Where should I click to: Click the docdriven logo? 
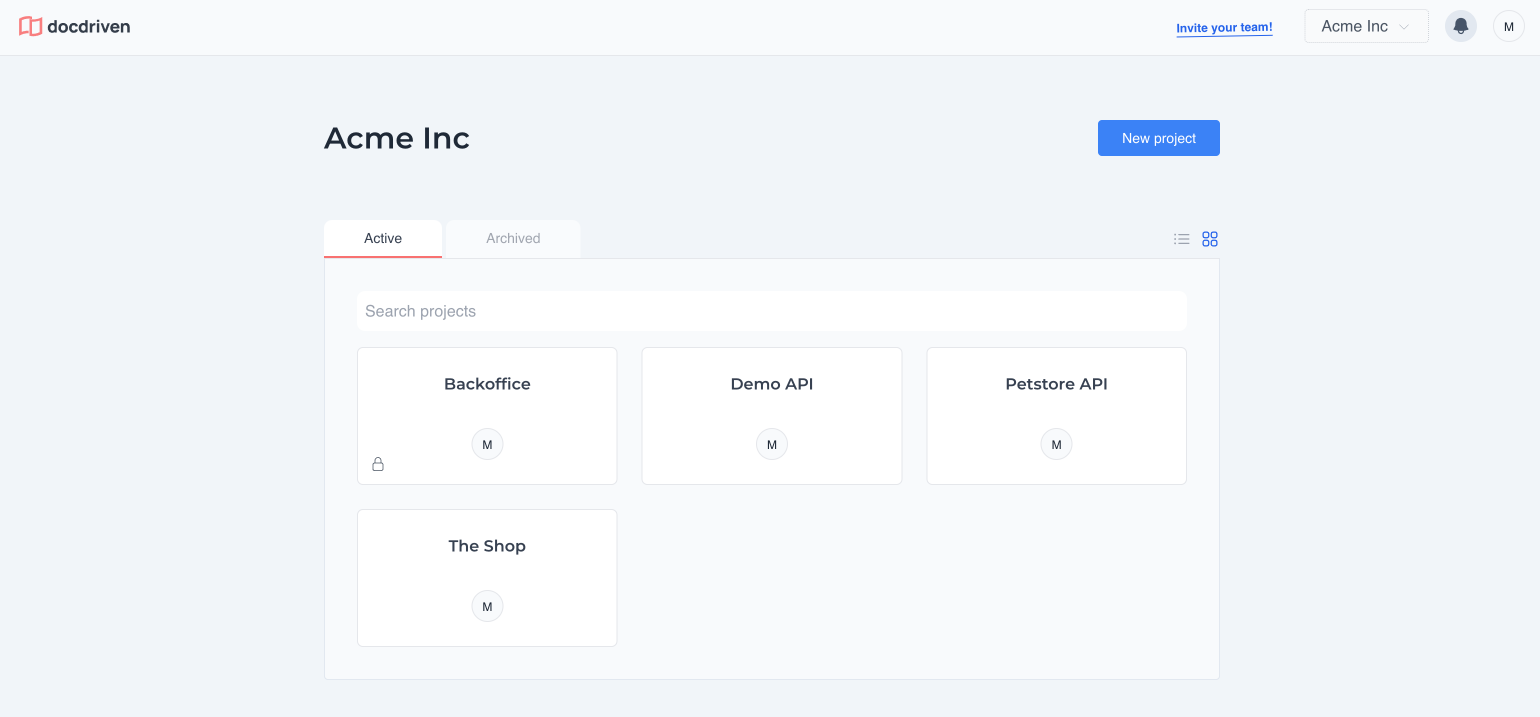74,26
